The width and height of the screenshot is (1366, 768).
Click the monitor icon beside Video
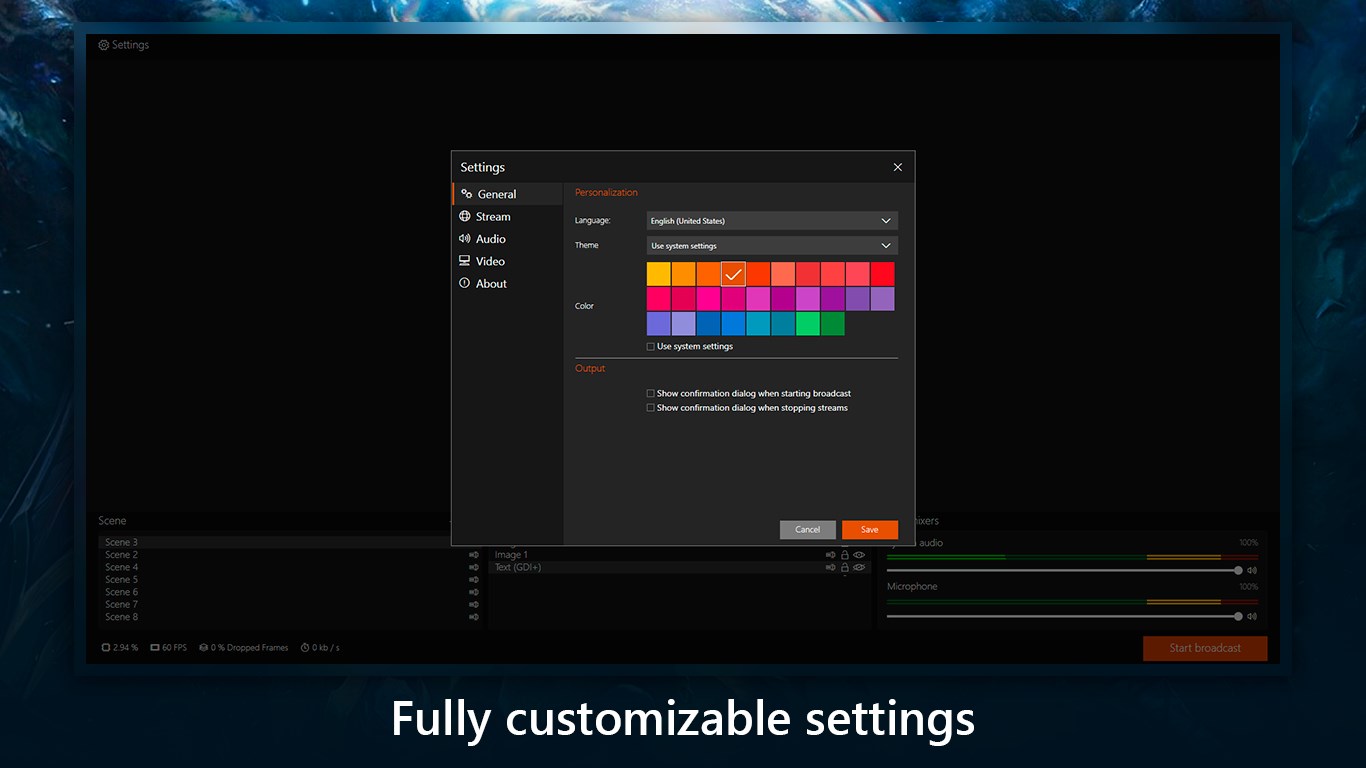(465, 261)
